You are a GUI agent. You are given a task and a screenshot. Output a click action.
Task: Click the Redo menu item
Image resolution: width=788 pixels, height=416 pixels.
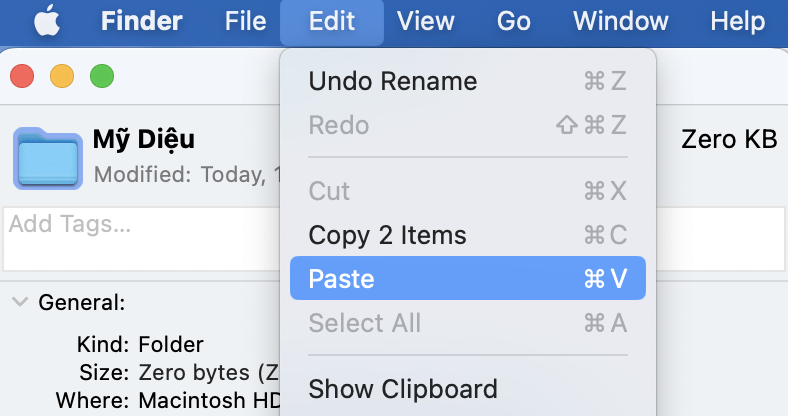coord(339,125)
